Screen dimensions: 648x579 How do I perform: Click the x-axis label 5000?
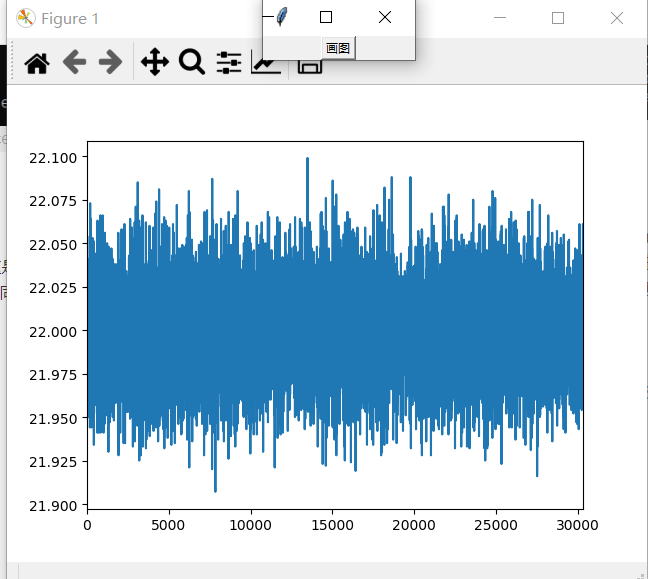[168, 525]
